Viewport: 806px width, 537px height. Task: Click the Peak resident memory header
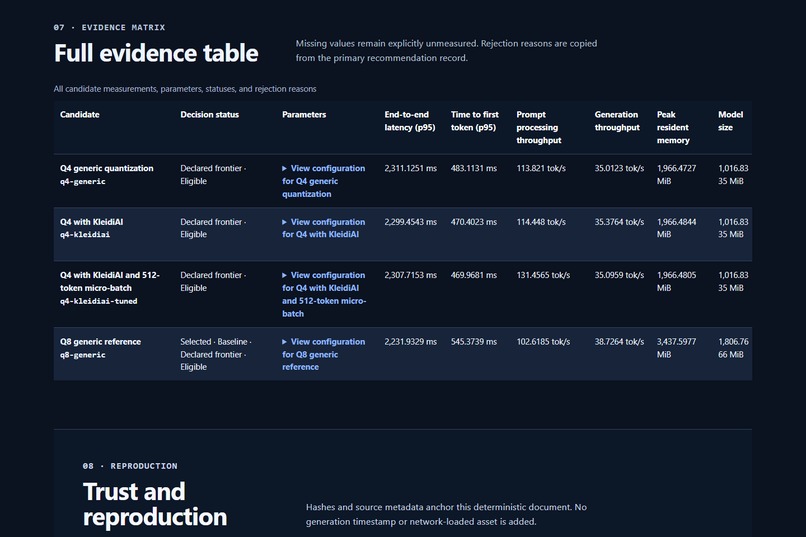(673, 127)
